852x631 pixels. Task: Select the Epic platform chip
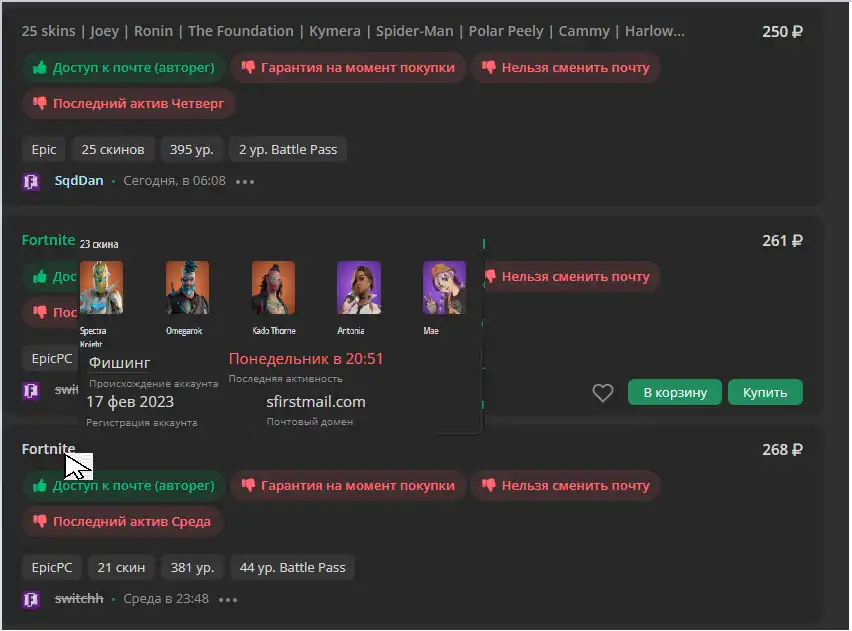tap(44, 149)
